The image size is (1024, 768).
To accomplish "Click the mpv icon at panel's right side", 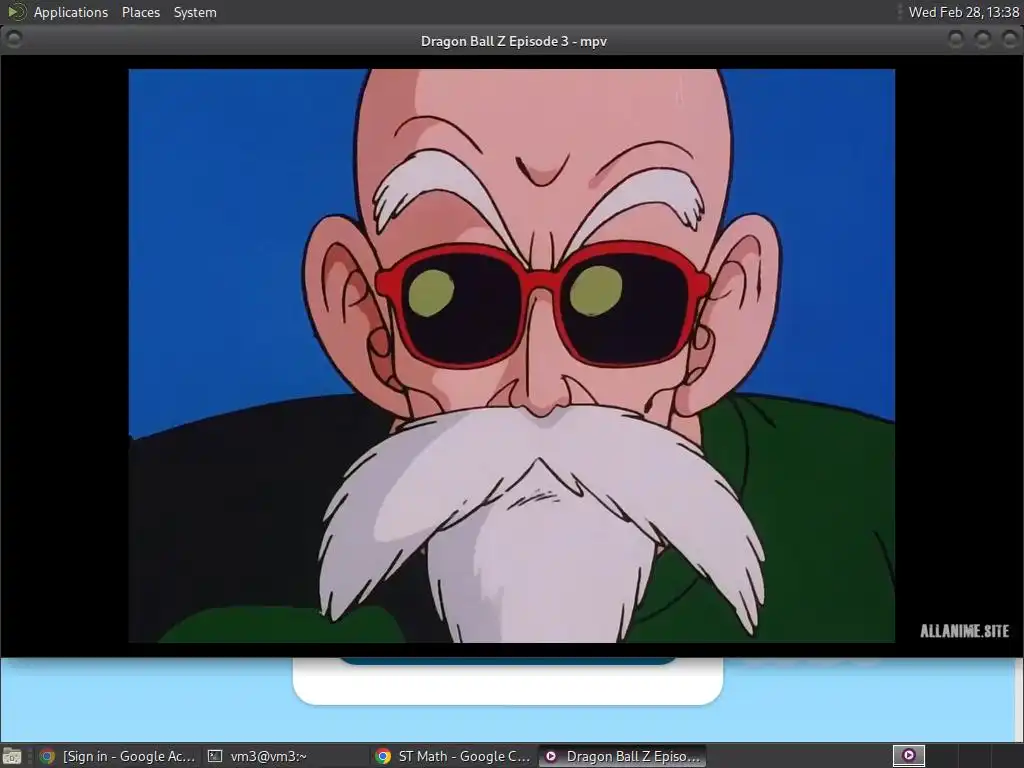I will [908, 756].
